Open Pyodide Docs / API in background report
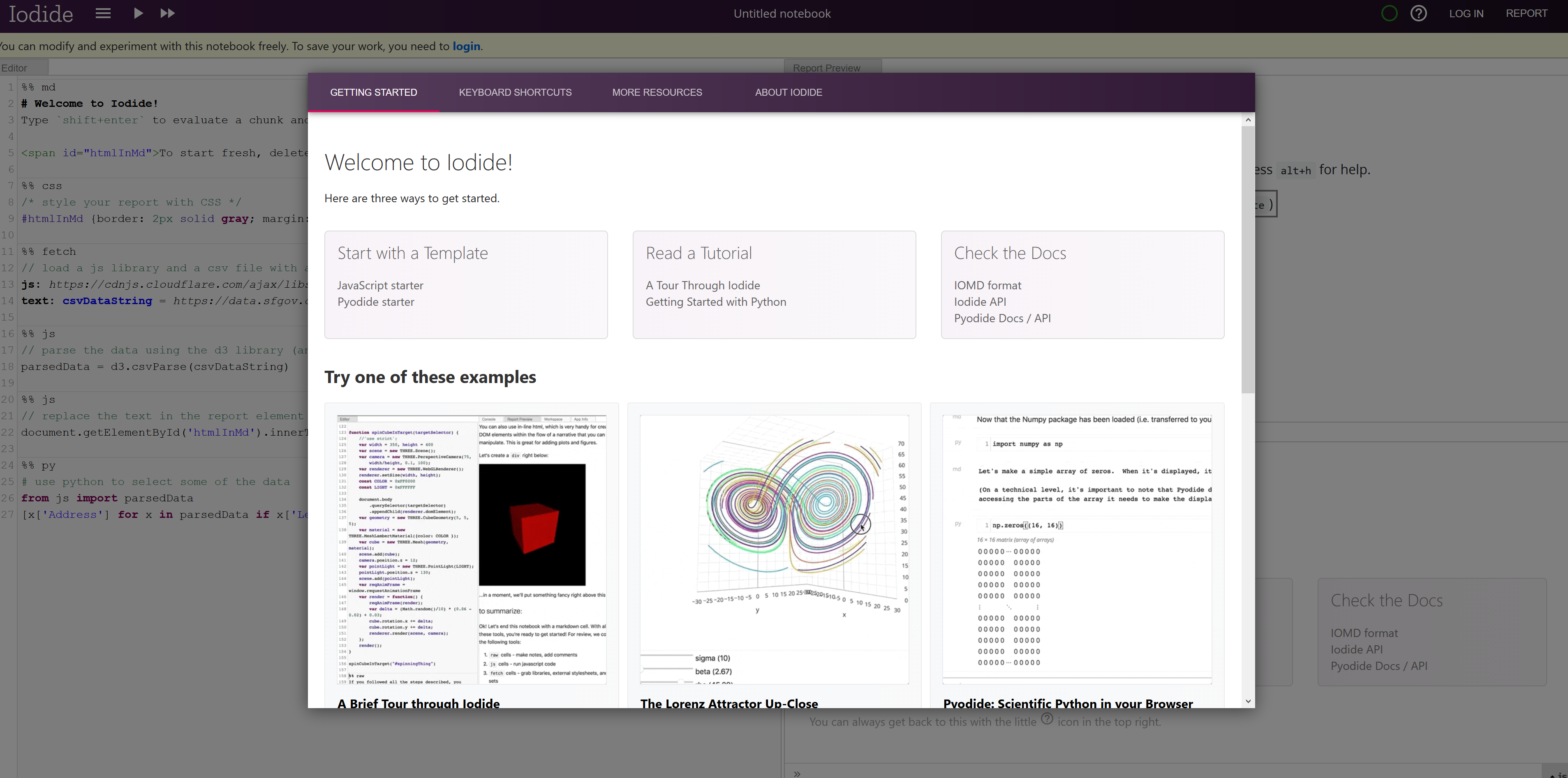Screen dimensions: 1568x778 pyautogui.click(x=1379, y=666)
